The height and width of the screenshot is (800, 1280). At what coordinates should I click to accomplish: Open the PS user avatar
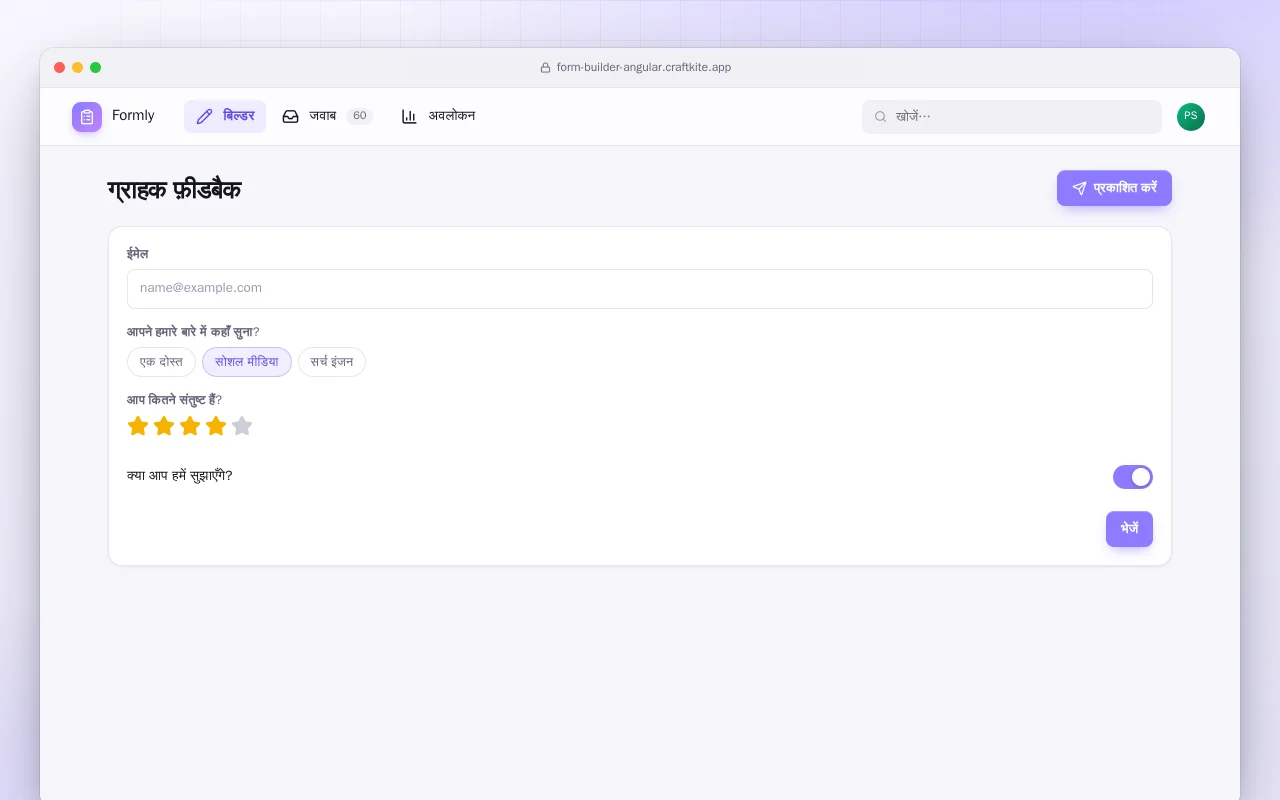1191,117
